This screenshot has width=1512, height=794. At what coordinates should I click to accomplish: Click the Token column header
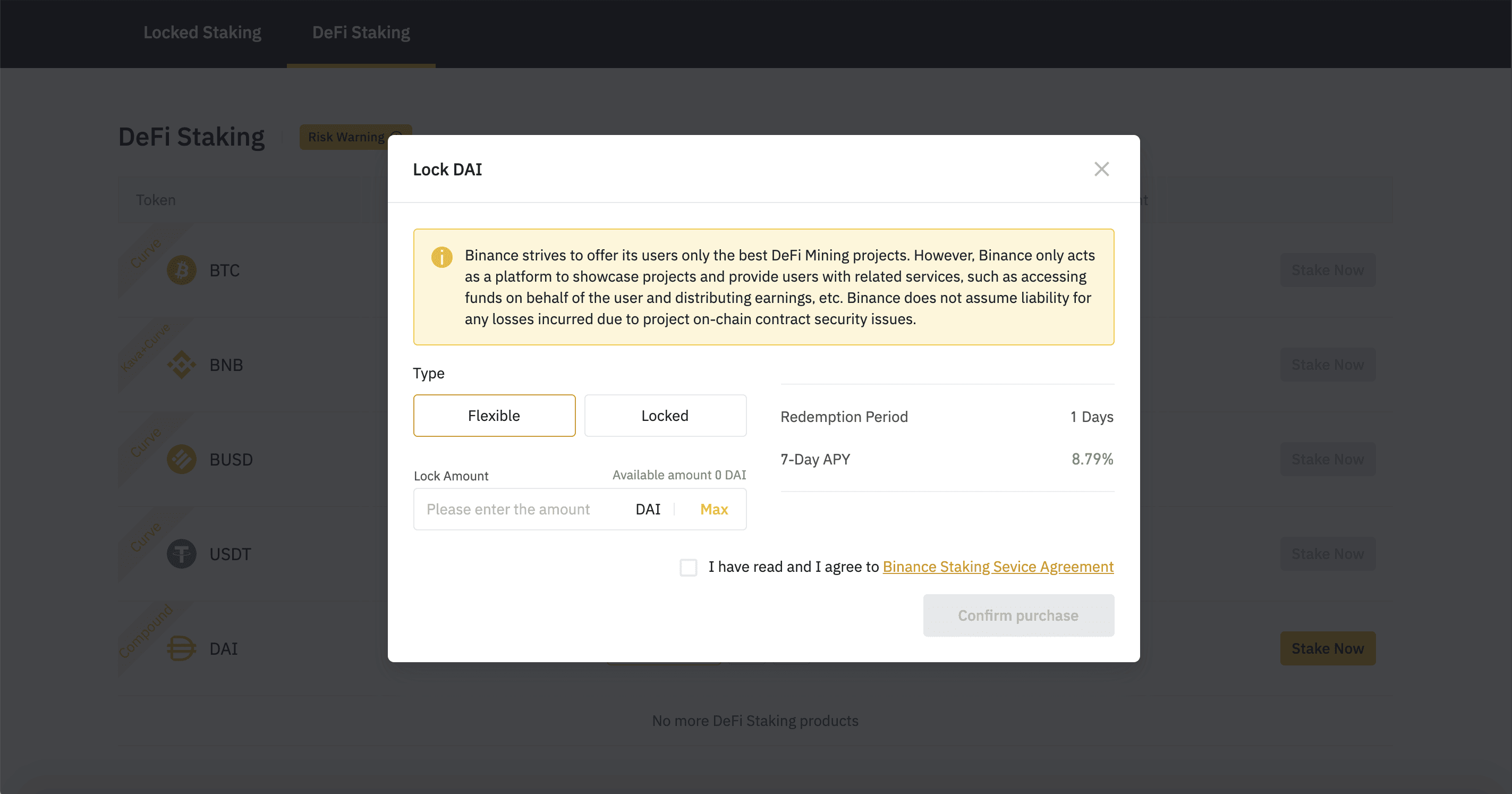(156, 200)
